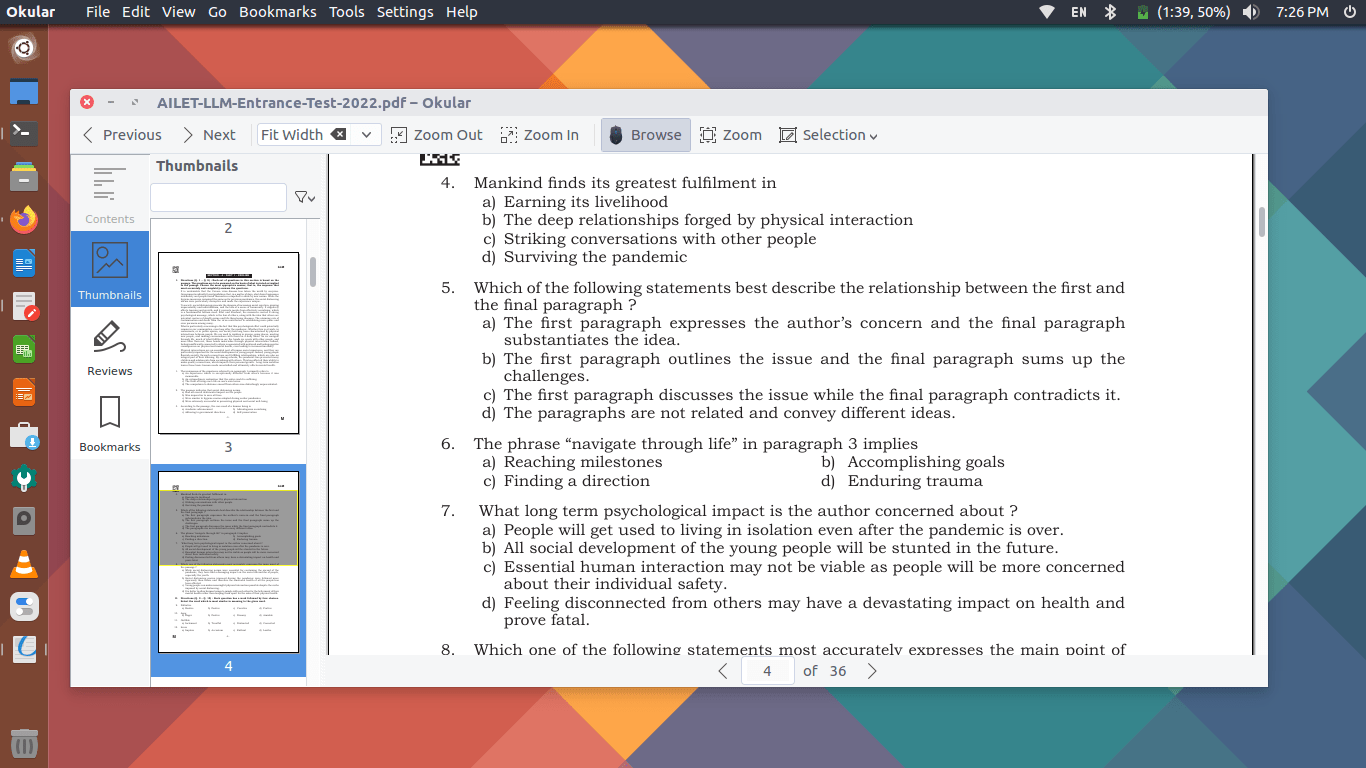Open Ubuntu dash search in the dock
The height and width of the screenshot is (768, 1366).
coord(24,47)
